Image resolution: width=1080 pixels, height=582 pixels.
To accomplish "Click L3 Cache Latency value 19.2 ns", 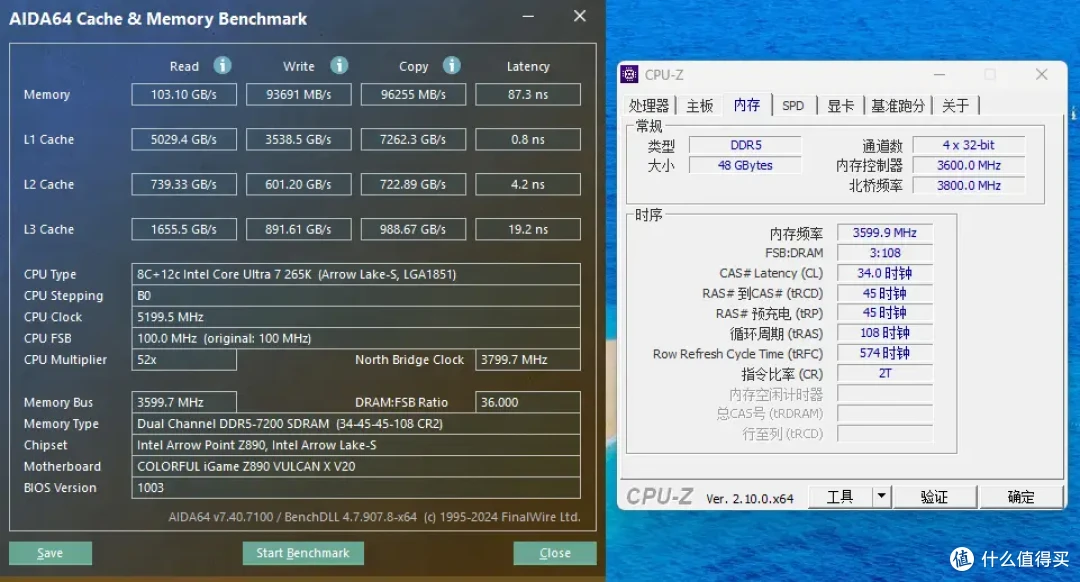I will click(x=528, y=229).
